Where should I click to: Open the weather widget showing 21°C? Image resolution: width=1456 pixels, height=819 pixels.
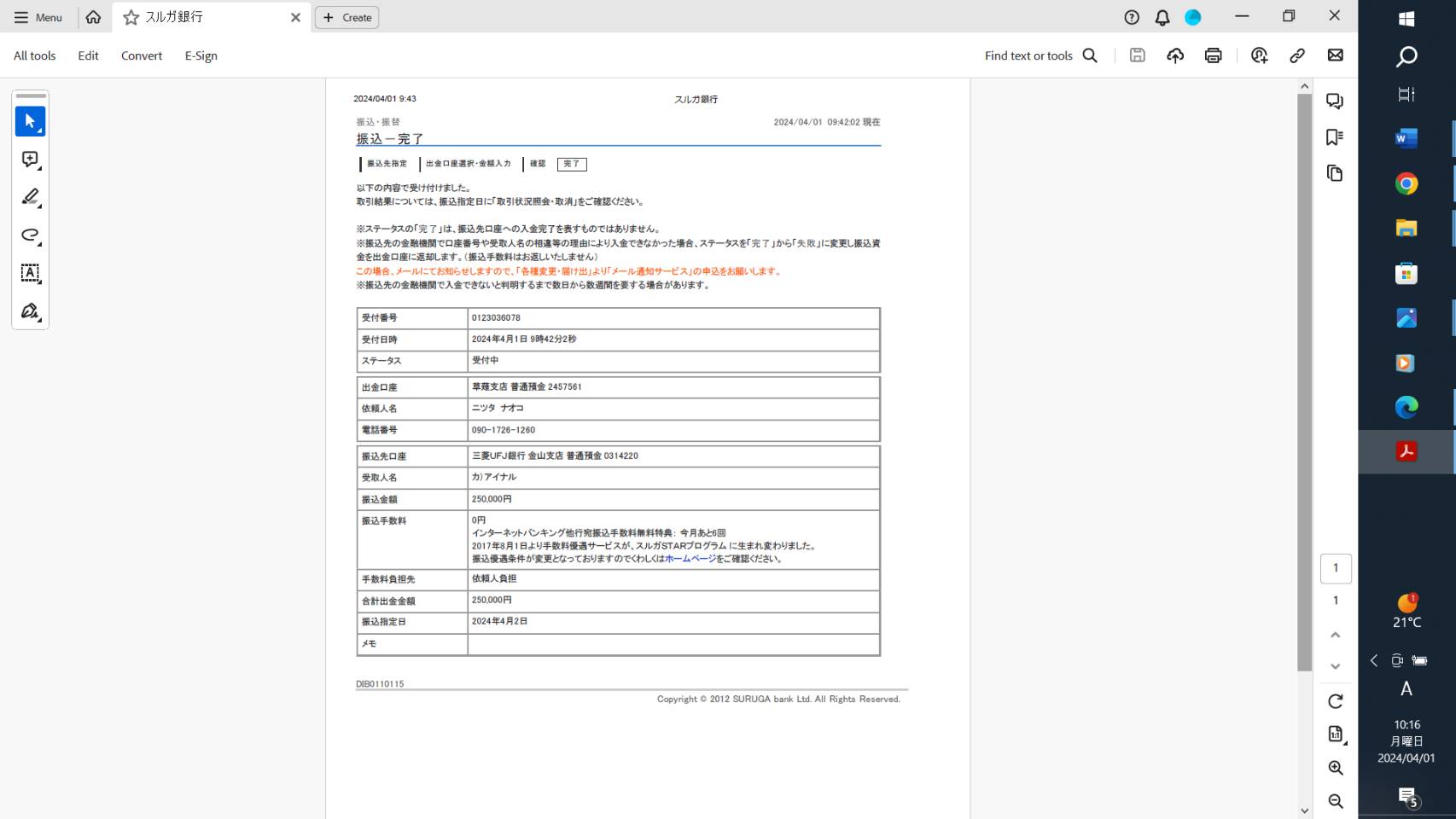coord(1406,612)
